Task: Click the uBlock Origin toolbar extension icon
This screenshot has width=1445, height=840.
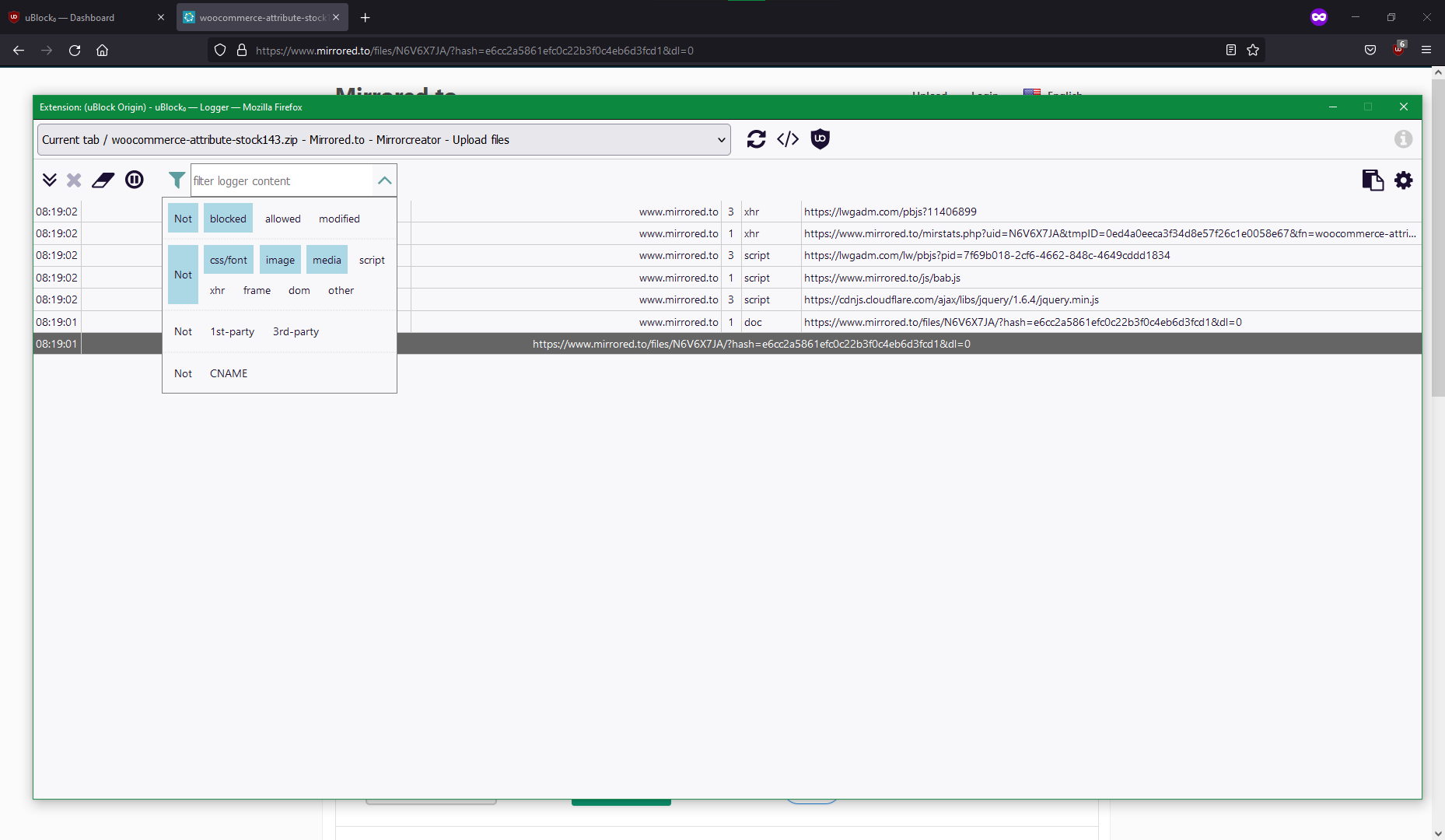Action: point(1399,50)
